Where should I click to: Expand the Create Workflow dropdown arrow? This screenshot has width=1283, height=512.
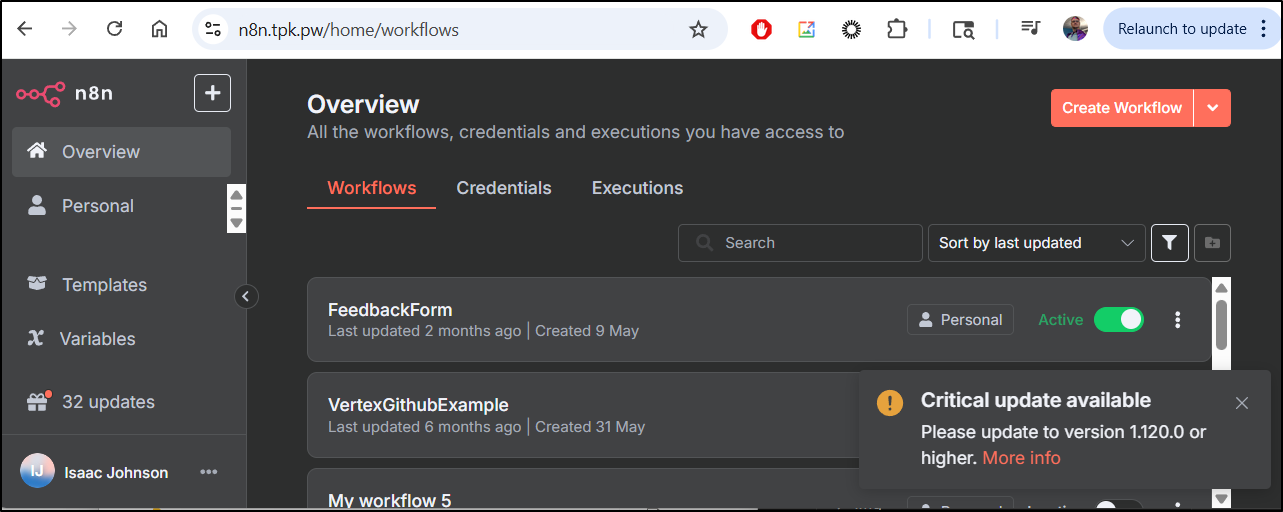pyautogui.click(x=1213, y=108)
